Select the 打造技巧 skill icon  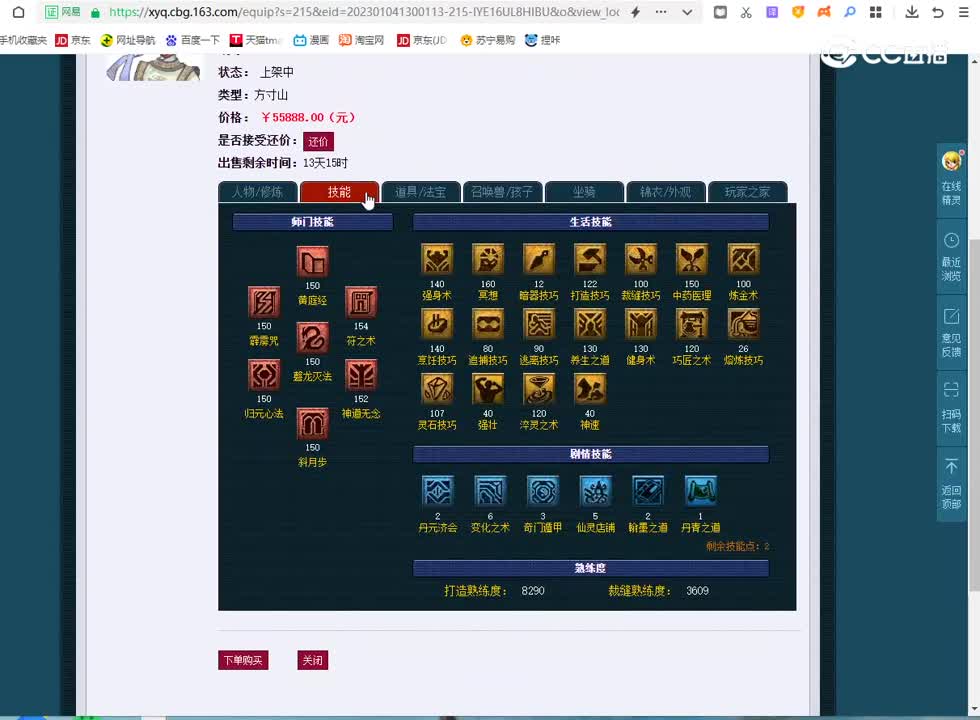(x=590, y=259)
